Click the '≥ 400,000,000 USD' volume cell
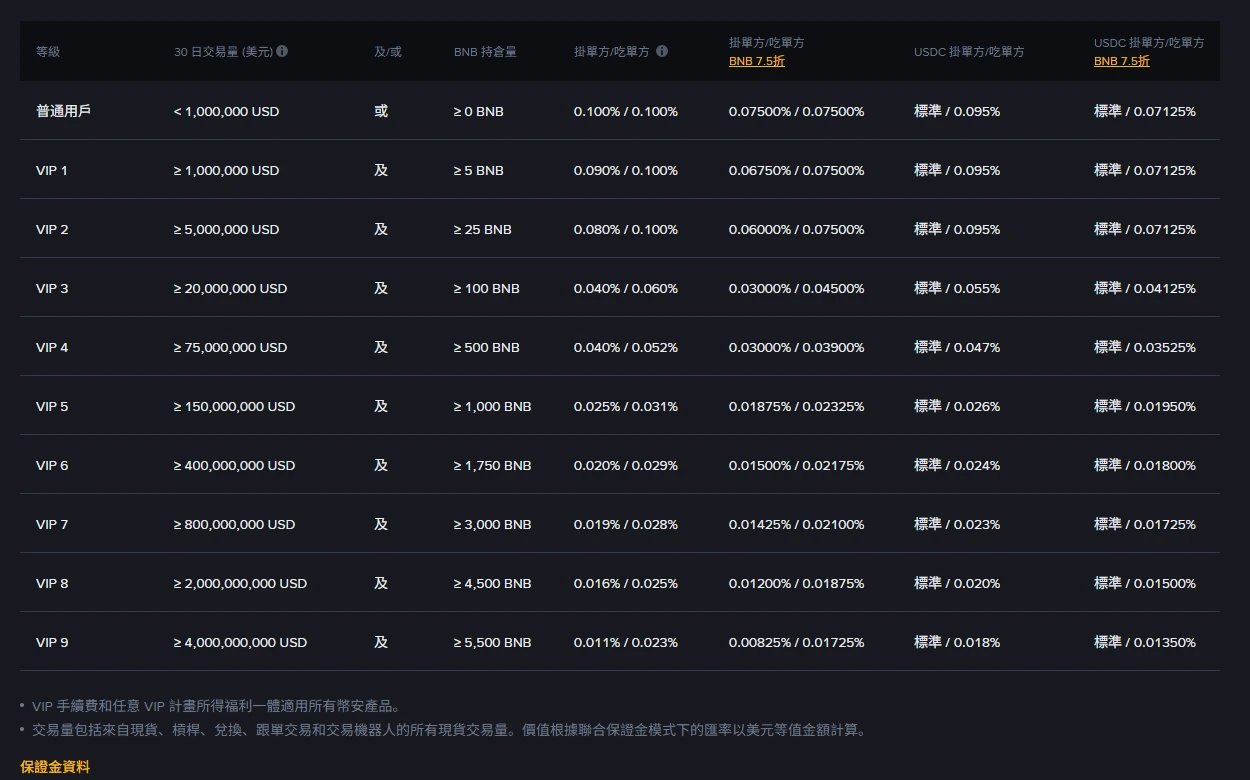This screenshot has width=1250, height=780. (234, 465)
